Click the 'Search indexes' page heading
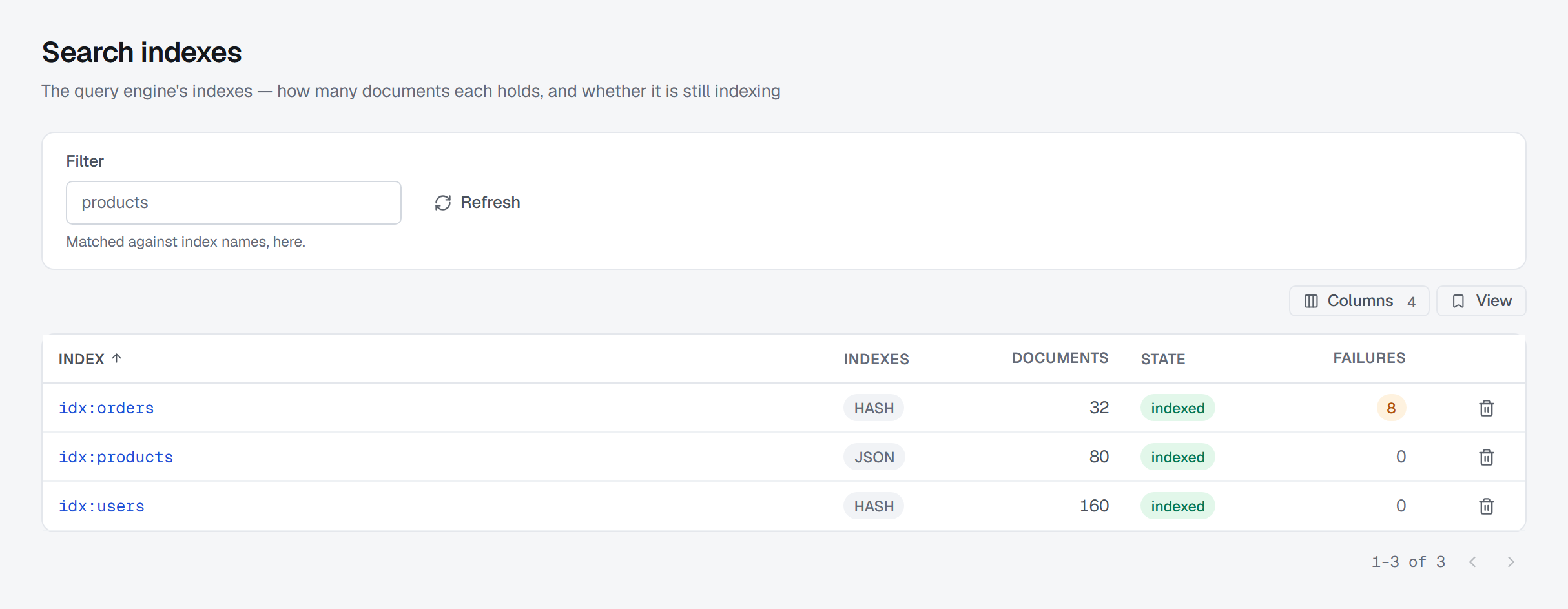Image resolution: width=1568 pixels, height=609 pixels. (x=141, y=52)
